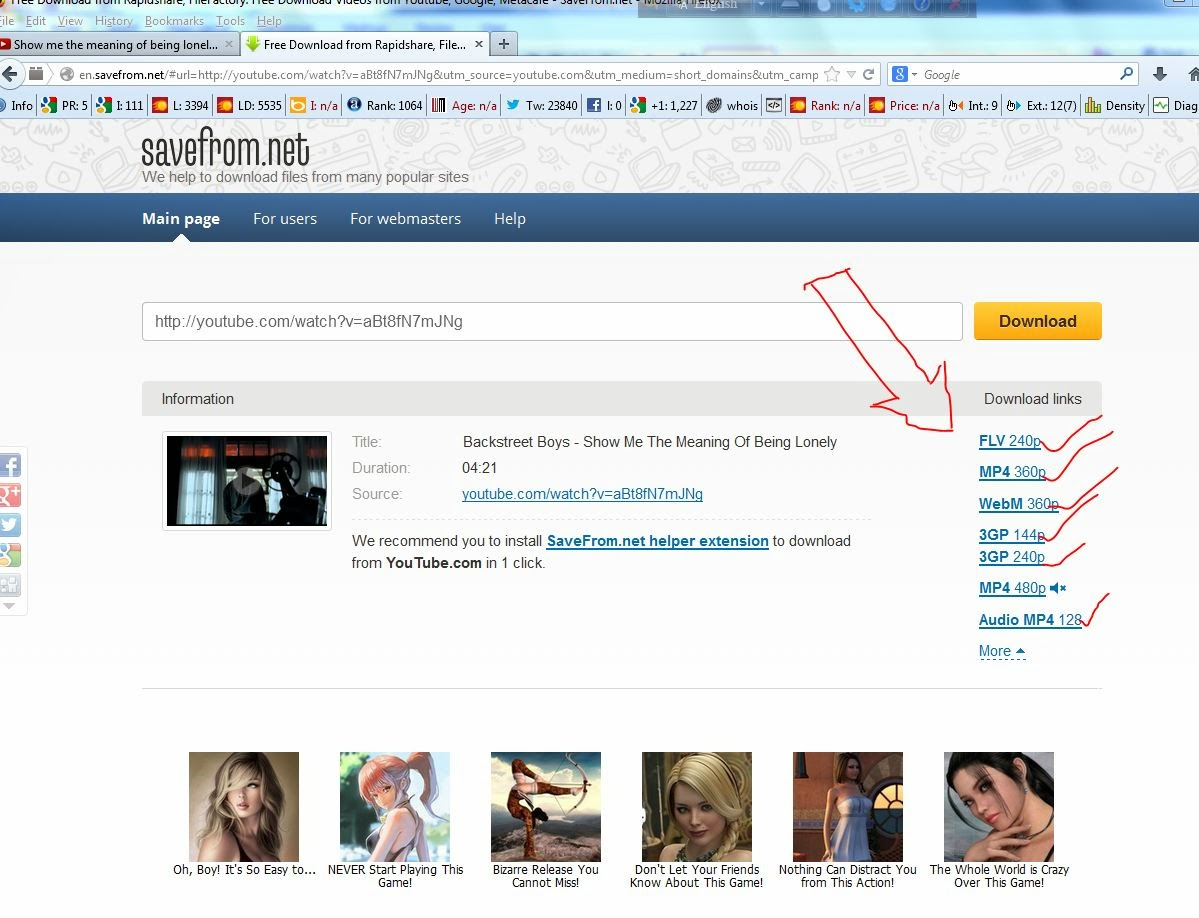Close the Show me the meaning tab
The width and height of the screenshot is (1199, 918).
229,44
